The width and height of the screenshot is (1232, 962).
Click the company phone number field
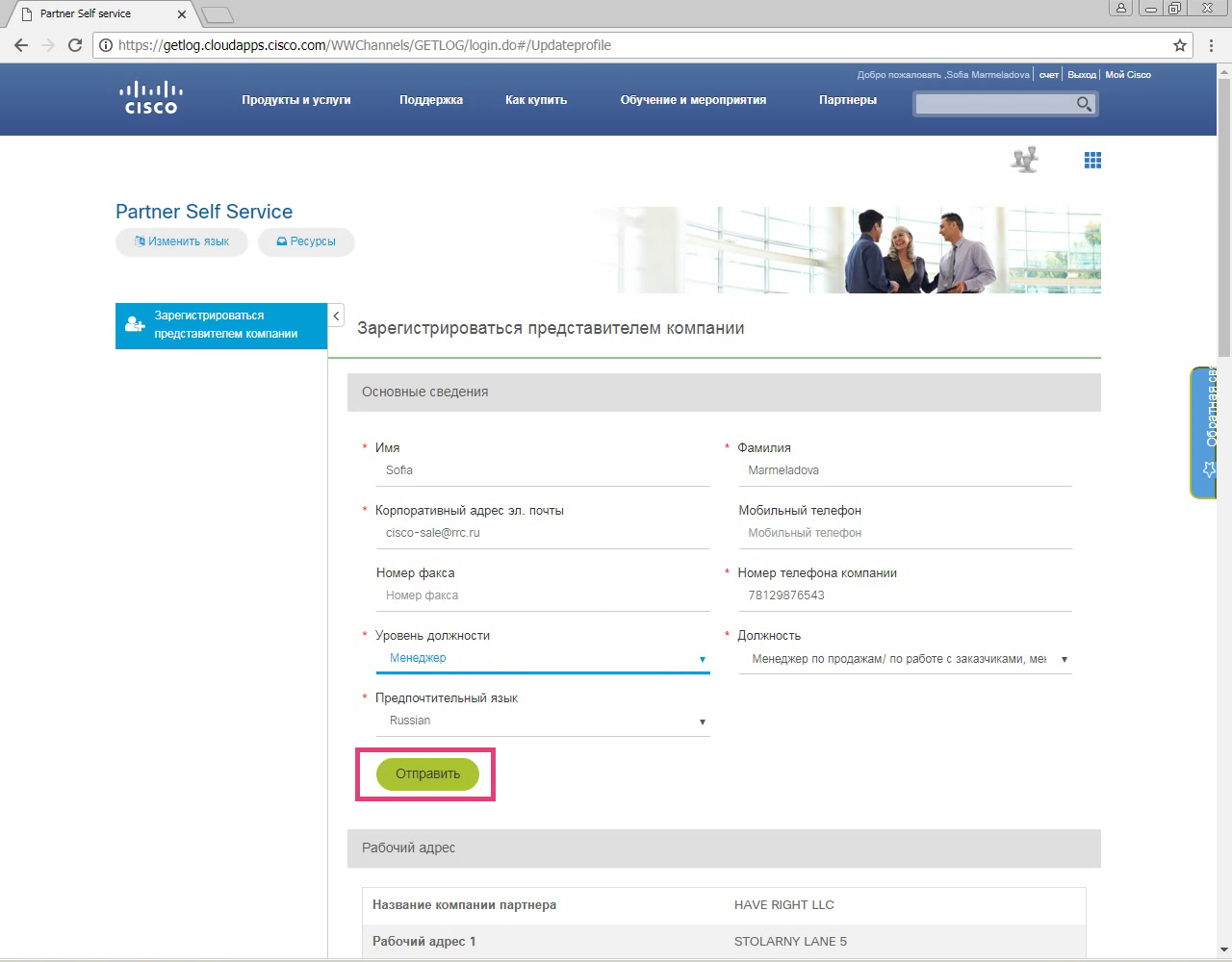click(x=905, y=596)
